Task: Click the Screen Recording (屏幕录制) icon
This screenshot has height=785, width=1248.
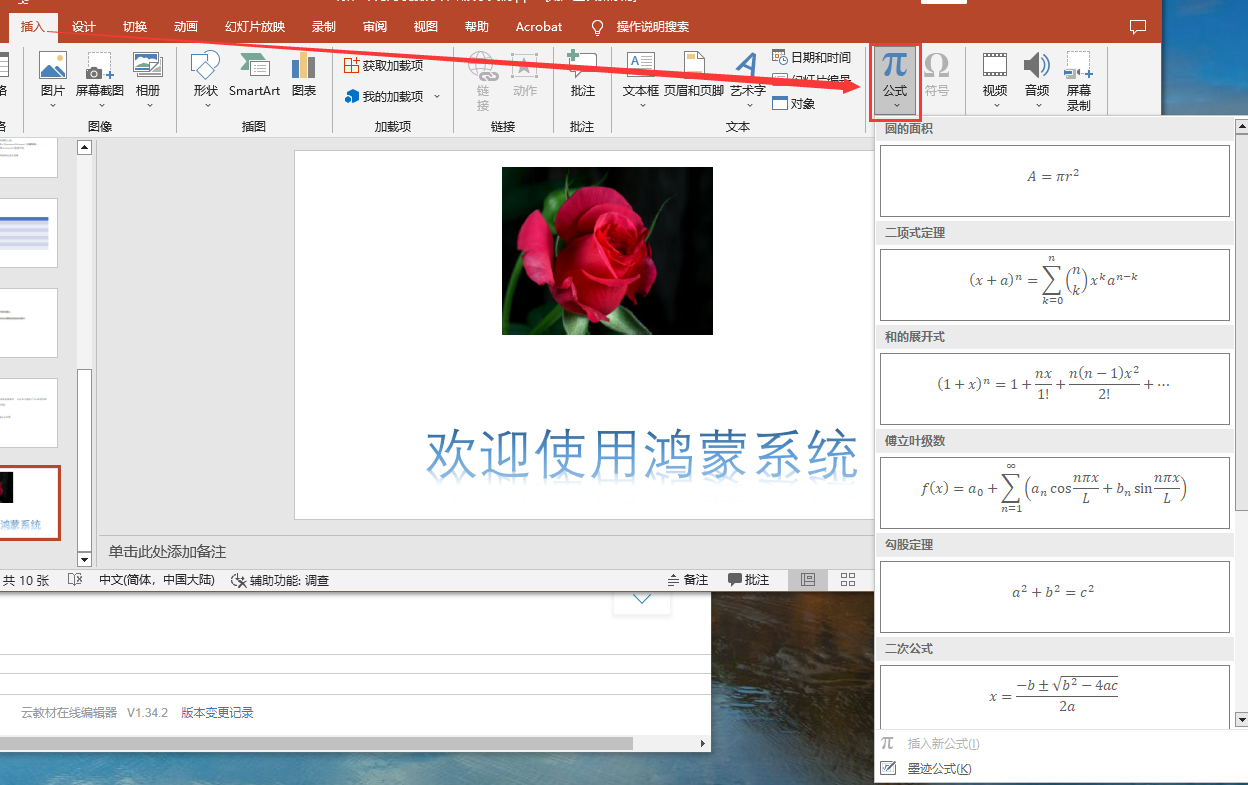Action: (x=1078, y=80)
